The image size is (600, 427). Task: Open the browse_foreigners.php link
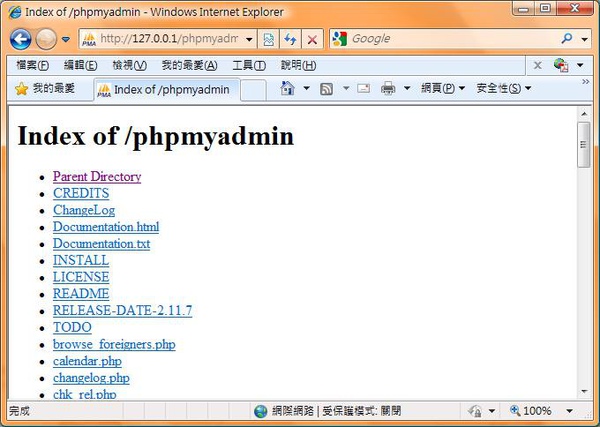coord(114,344)
